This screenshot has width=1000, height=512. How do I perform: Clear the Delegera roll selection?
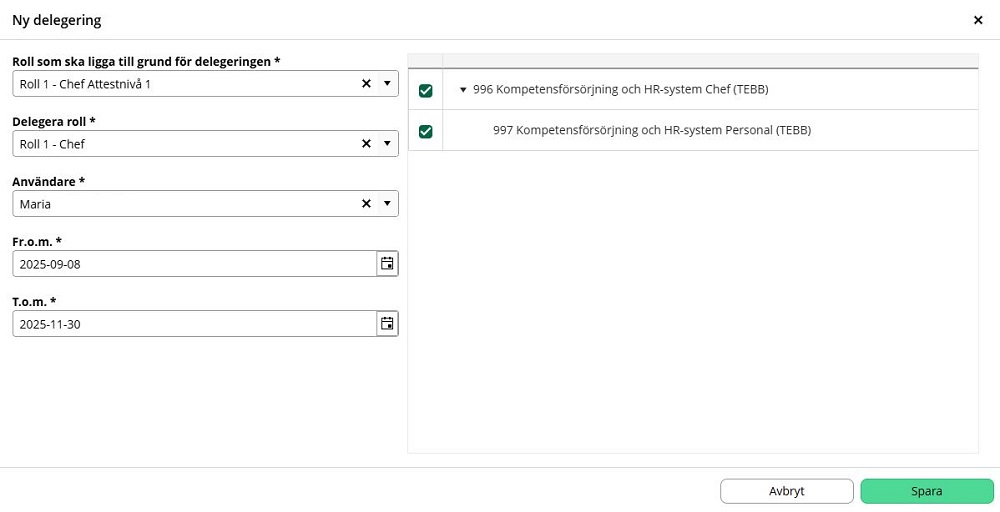(x=366, y=144)
